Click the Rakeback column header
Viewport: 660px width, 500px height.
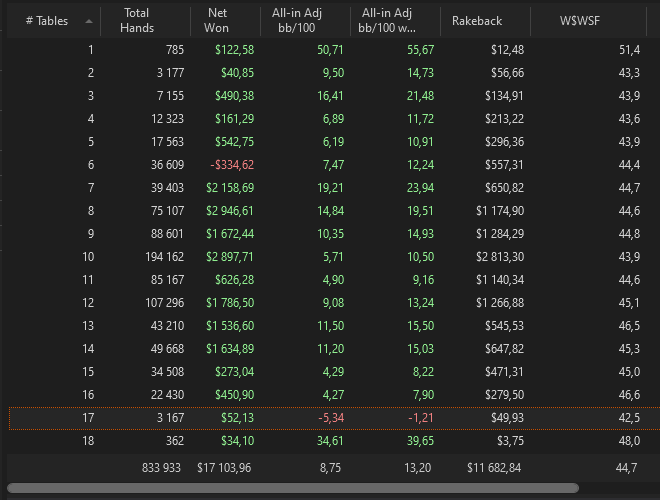(477, 20)
